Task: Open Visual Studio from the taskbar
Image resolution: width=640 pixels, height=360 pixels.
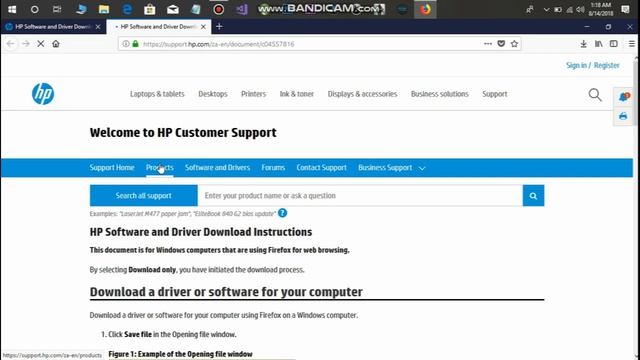Action: click(242, 9)
